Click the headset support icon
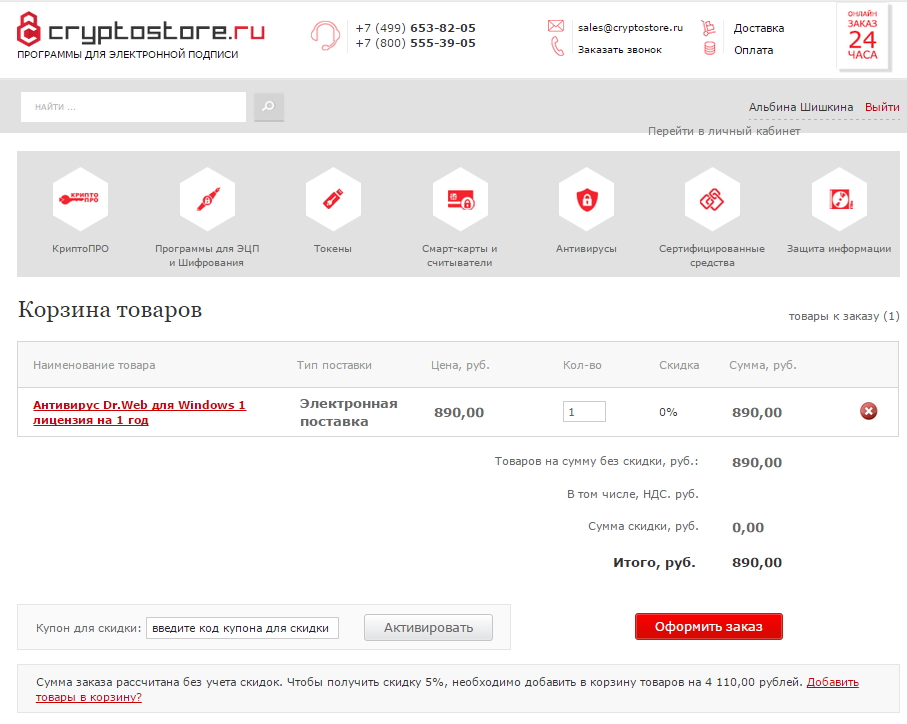This screenshot has height=724, width=907. coord(325,36)
